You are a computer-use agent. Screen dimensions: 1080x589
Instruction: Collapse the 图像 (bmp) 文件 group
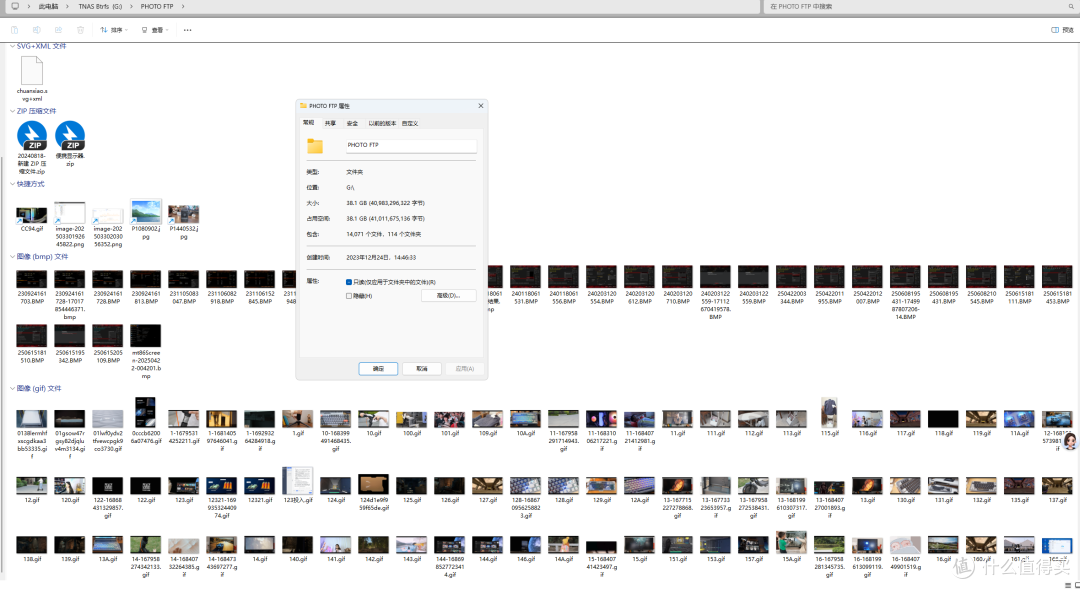coord(12,256)
